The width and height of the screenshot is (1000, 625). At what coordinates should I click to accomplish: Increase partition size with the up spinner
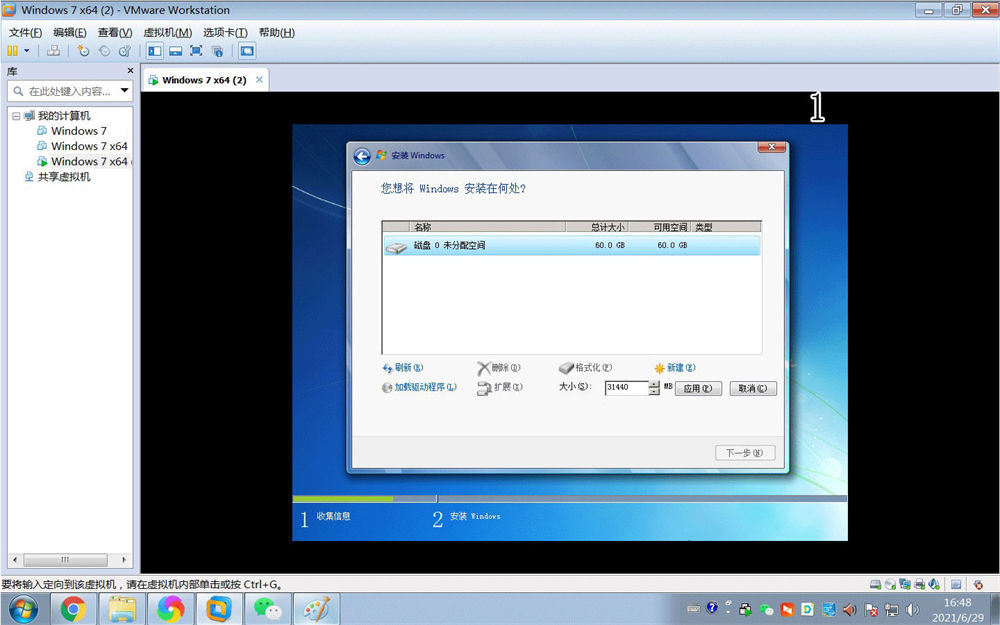[x=654, y=383]
